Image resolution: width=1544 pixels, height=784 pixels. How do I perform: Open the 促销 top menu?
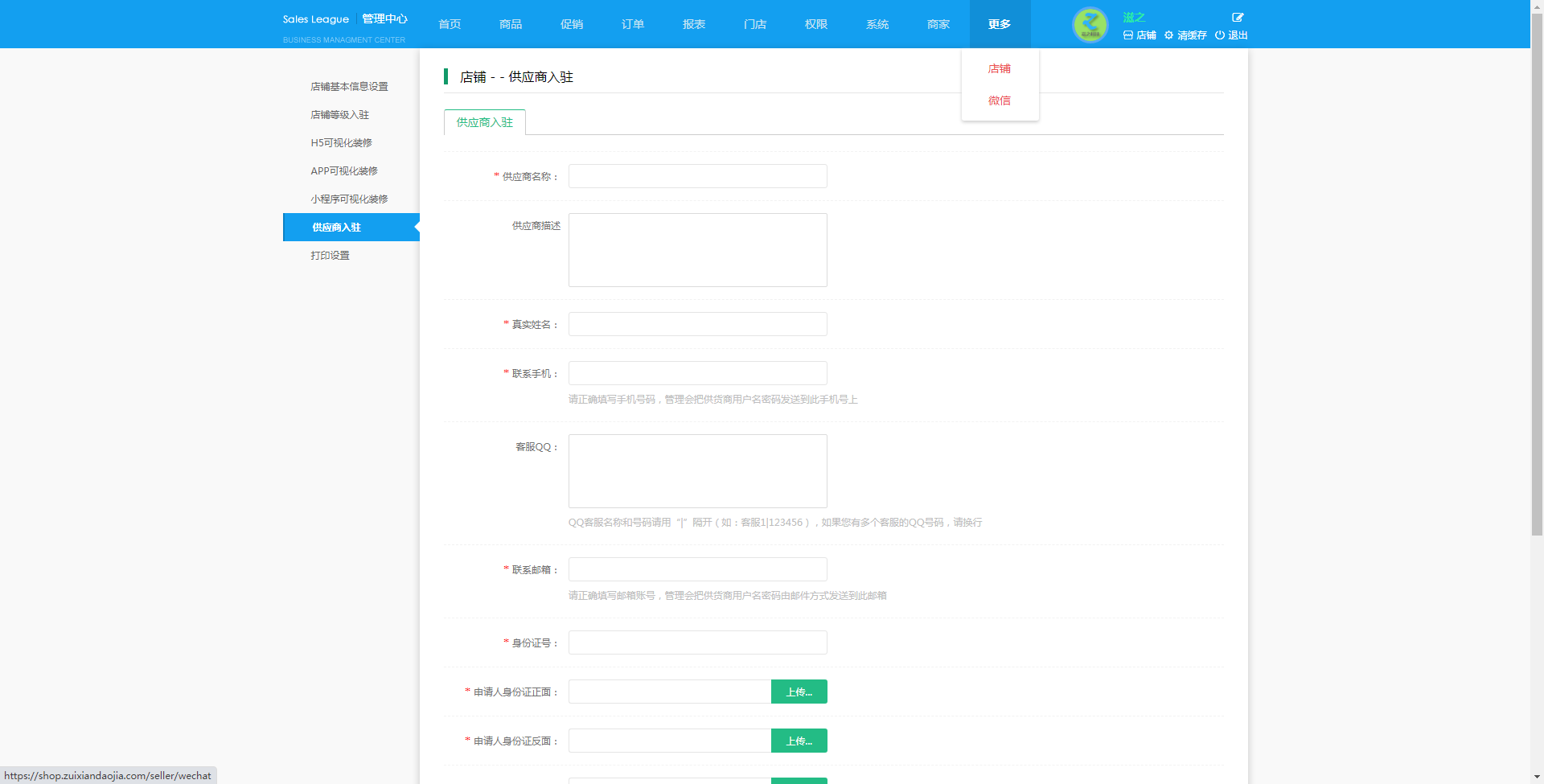pyautogui.click(x=572, y=24)
